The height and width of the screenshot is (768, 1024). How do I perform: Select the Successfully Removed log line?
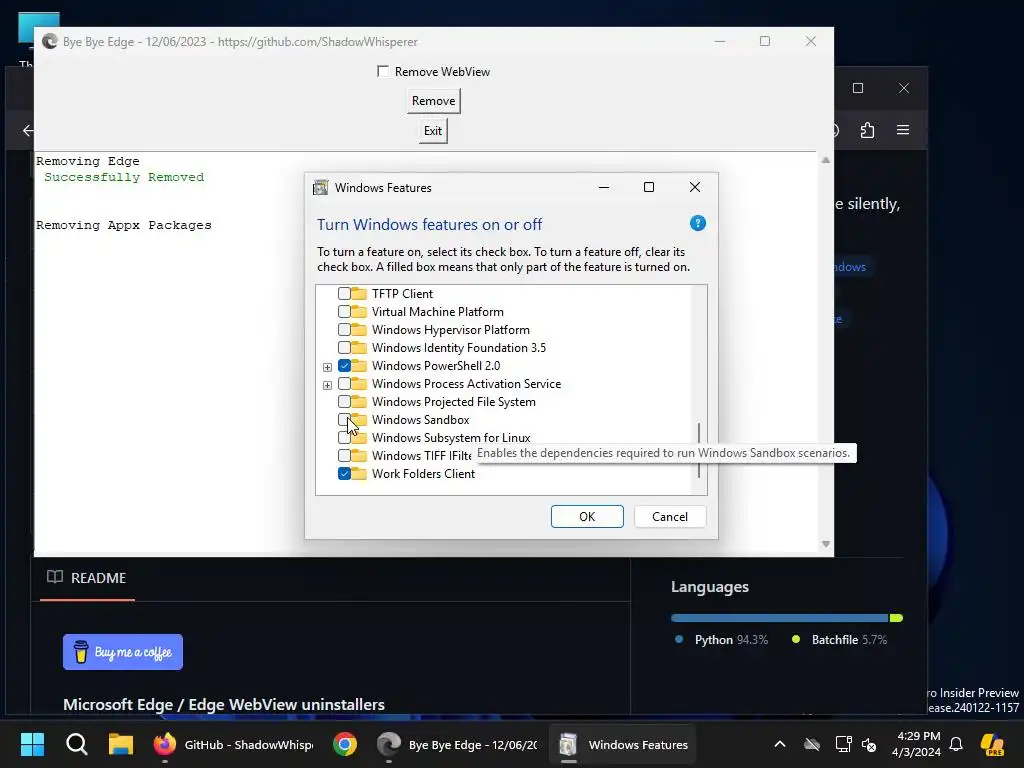click(x=124, y=177)
